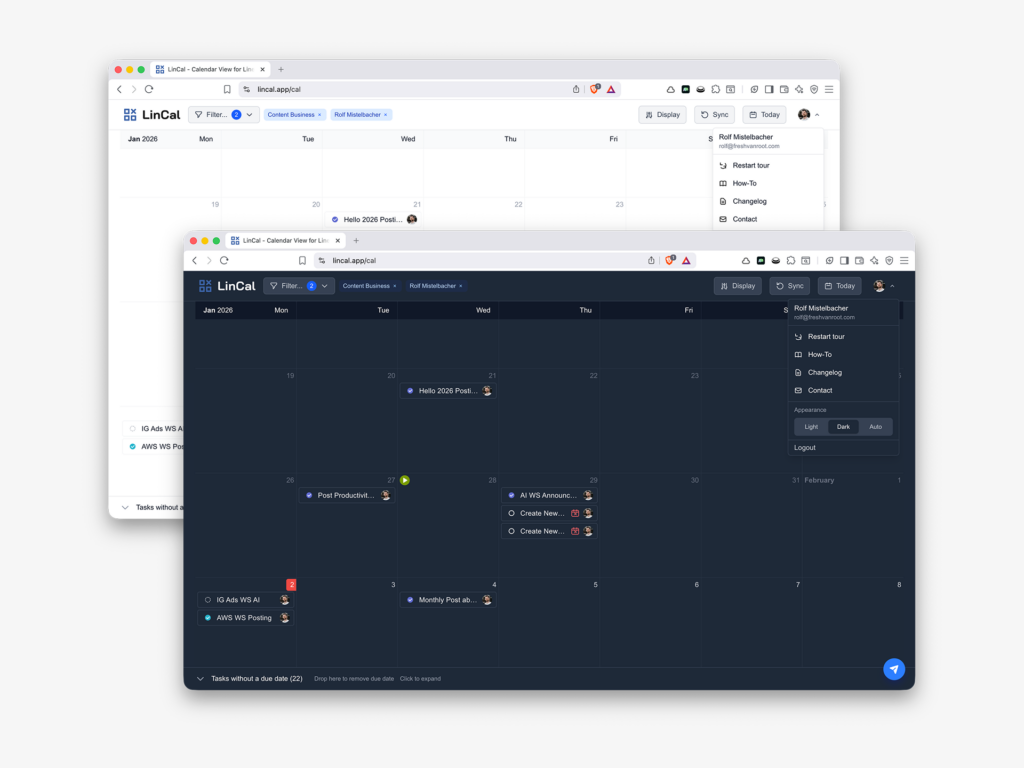Select Light appearance mode
1024x768 pixels.
[x=811, y=427]
